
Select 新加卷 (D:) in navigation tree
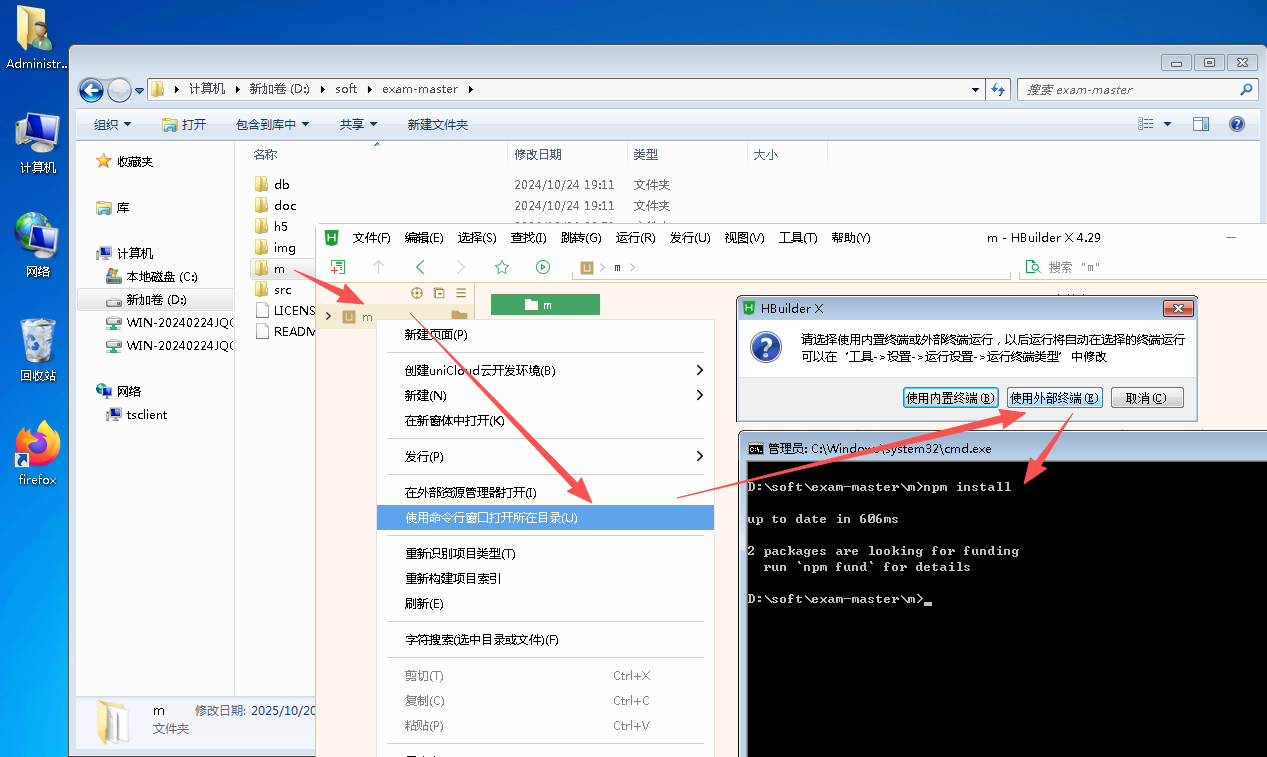pos(156,300)
